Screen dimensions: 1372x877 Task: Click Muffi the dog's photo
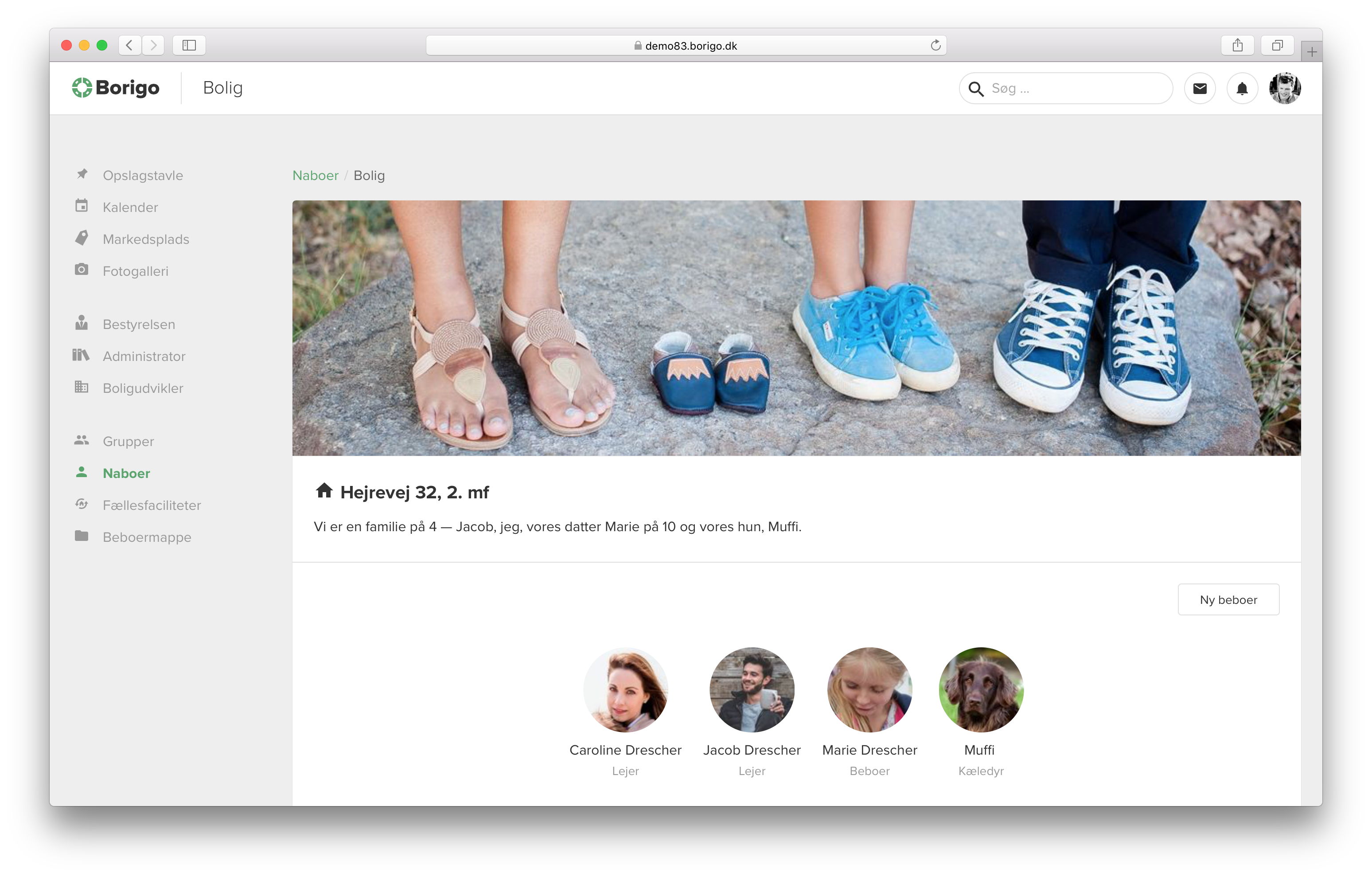coord(981,689)
